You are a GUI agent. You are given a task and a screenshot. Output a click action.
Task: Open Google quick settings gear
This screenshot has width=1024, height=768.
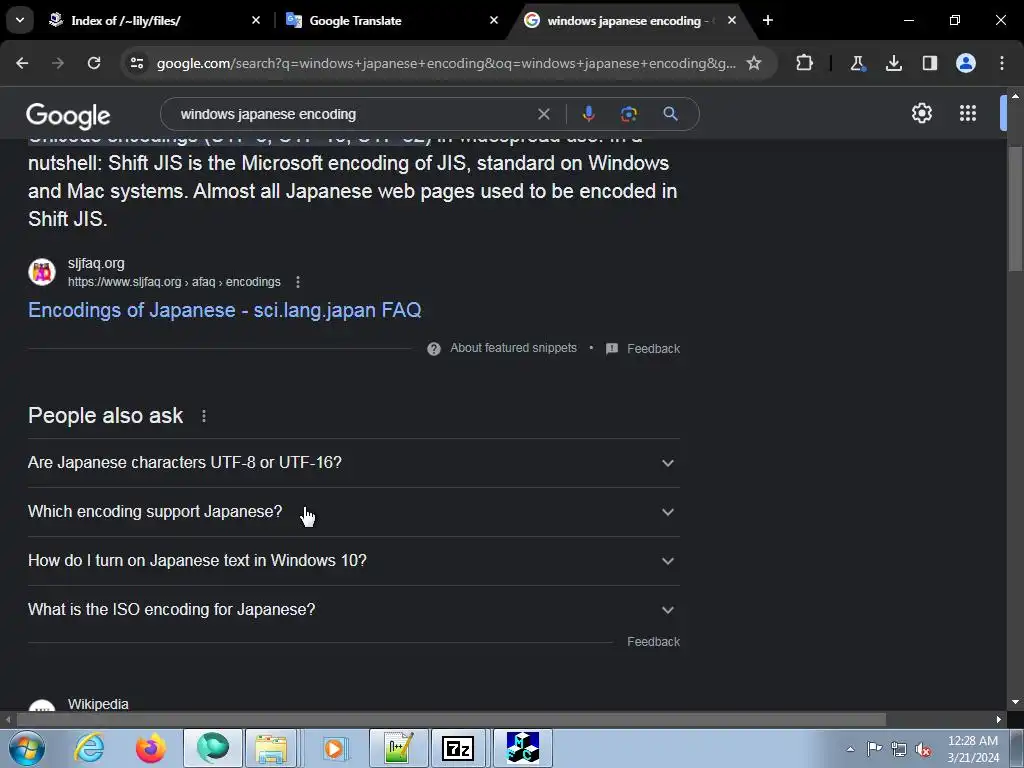tap(921, 113)
